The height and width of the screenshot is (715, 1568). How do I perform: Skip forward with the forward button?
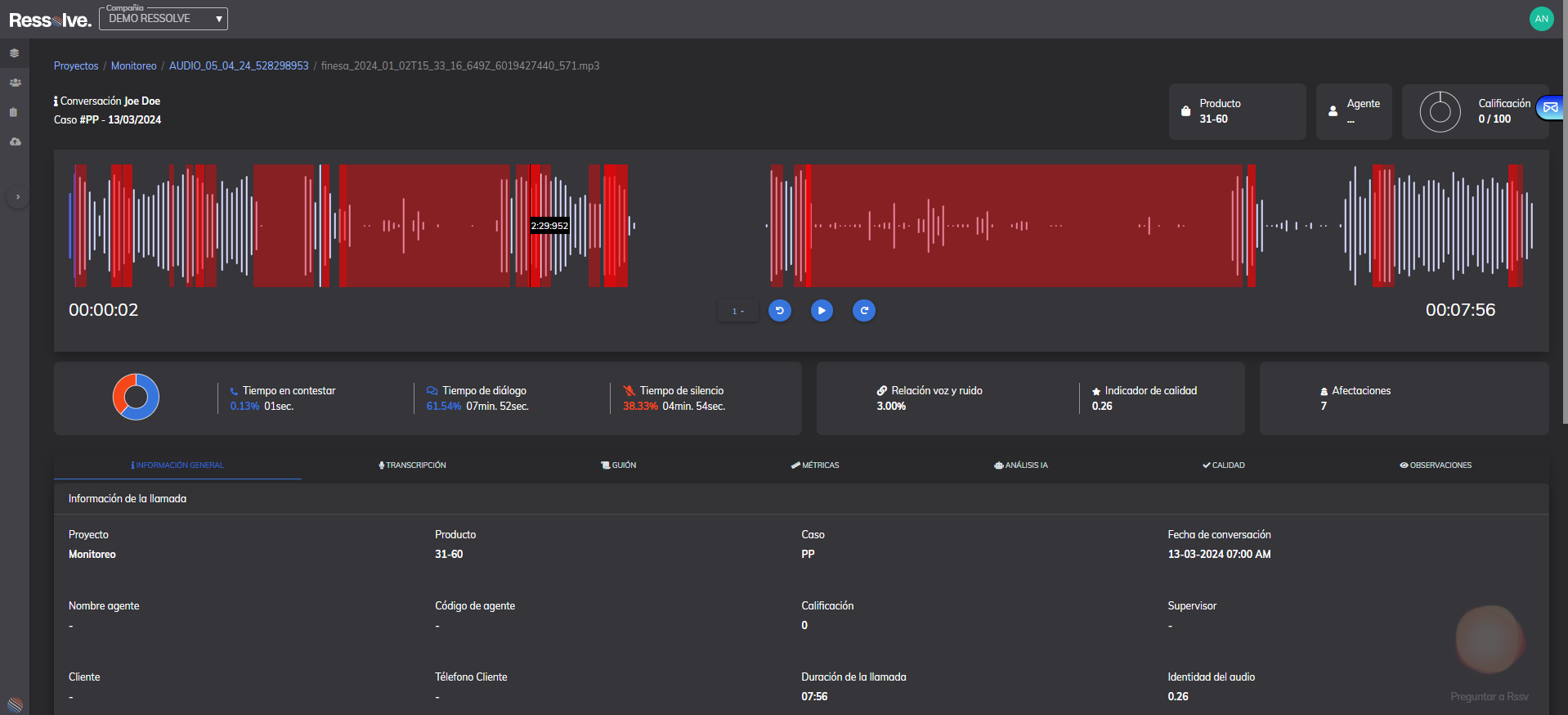[864, 311]
